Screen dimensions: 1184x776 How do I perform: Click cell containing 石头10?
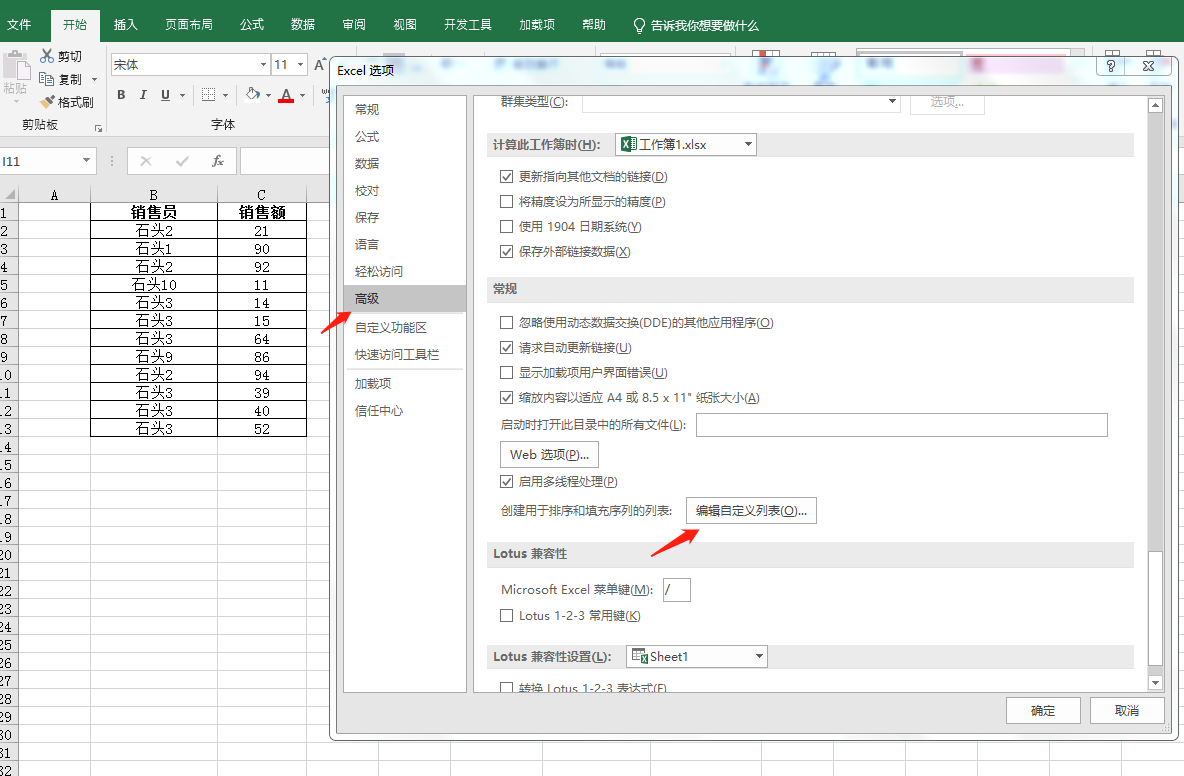(154, 285)
